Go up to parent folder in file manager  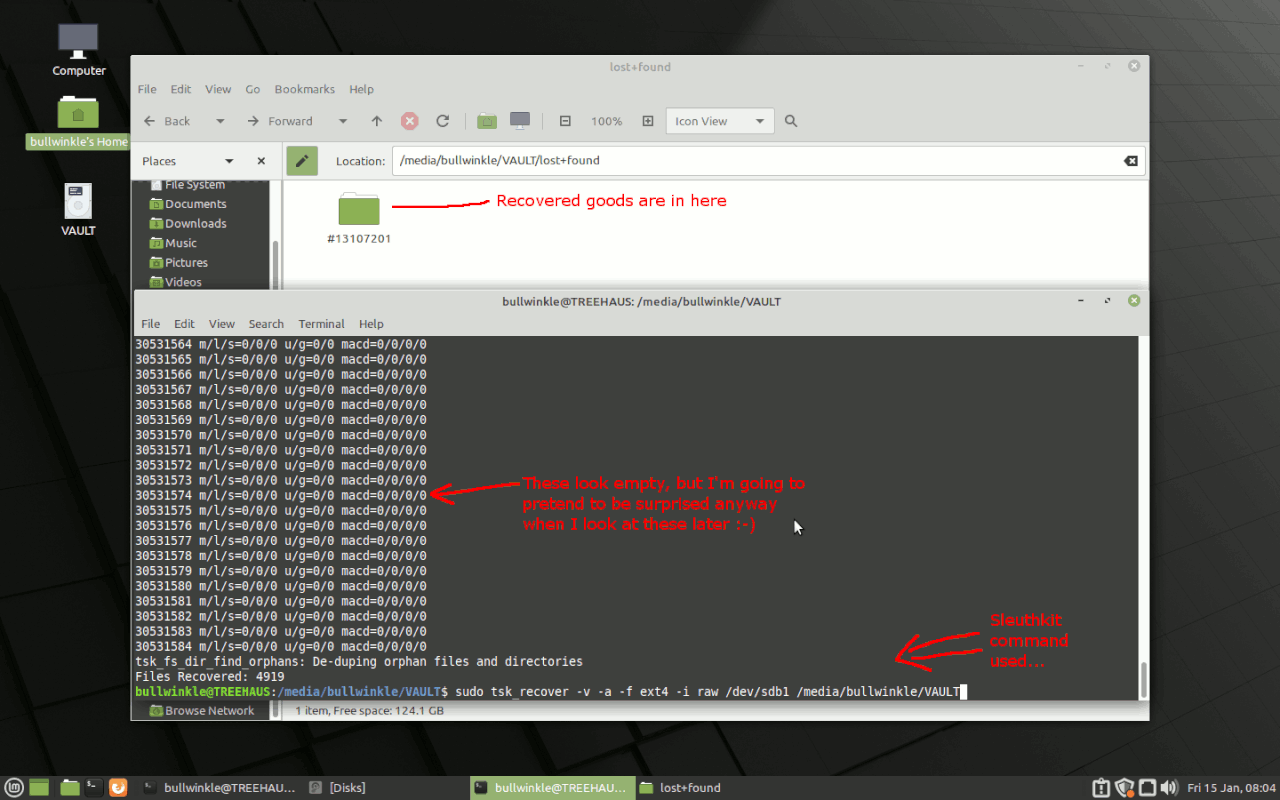click(376, 121)
